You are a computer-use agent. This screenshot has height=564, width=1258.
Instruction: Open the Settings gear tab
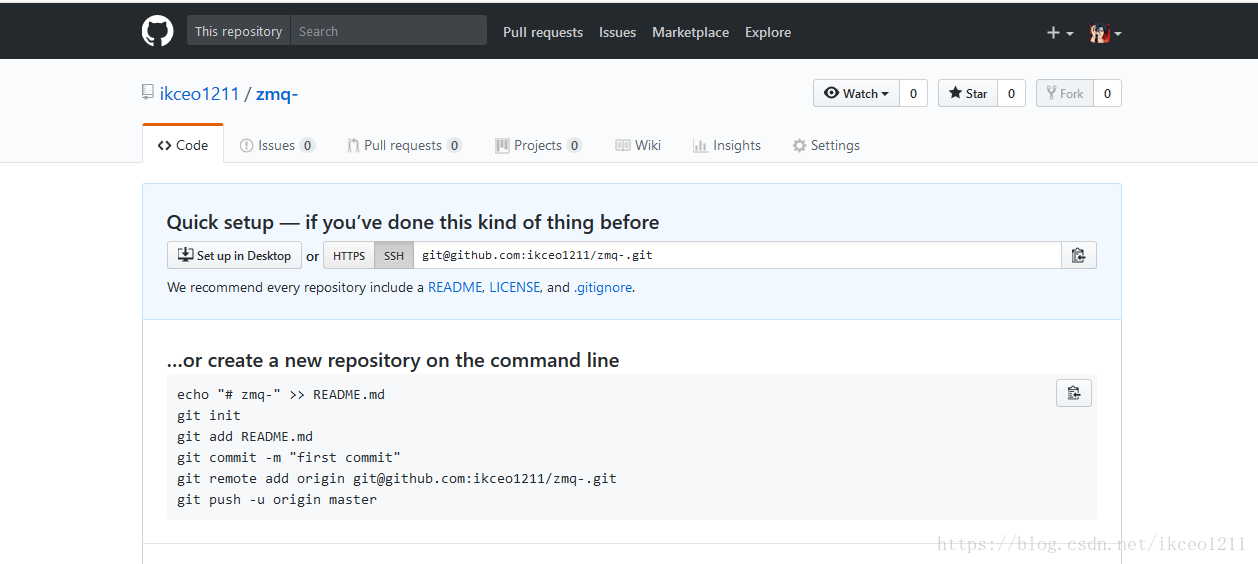(826, 145)
